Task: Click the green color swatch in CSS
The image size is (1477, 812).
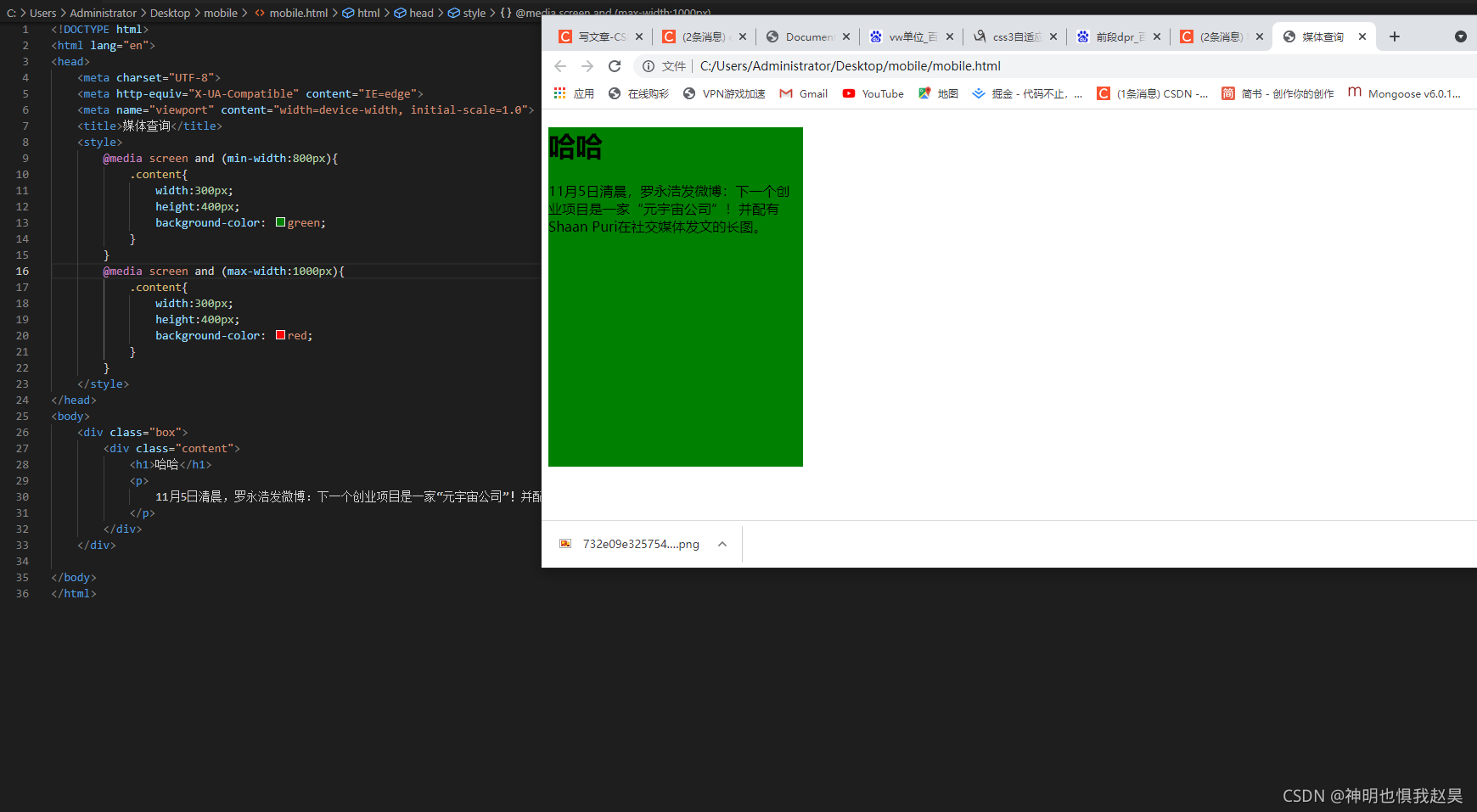Action: [280, 222]
